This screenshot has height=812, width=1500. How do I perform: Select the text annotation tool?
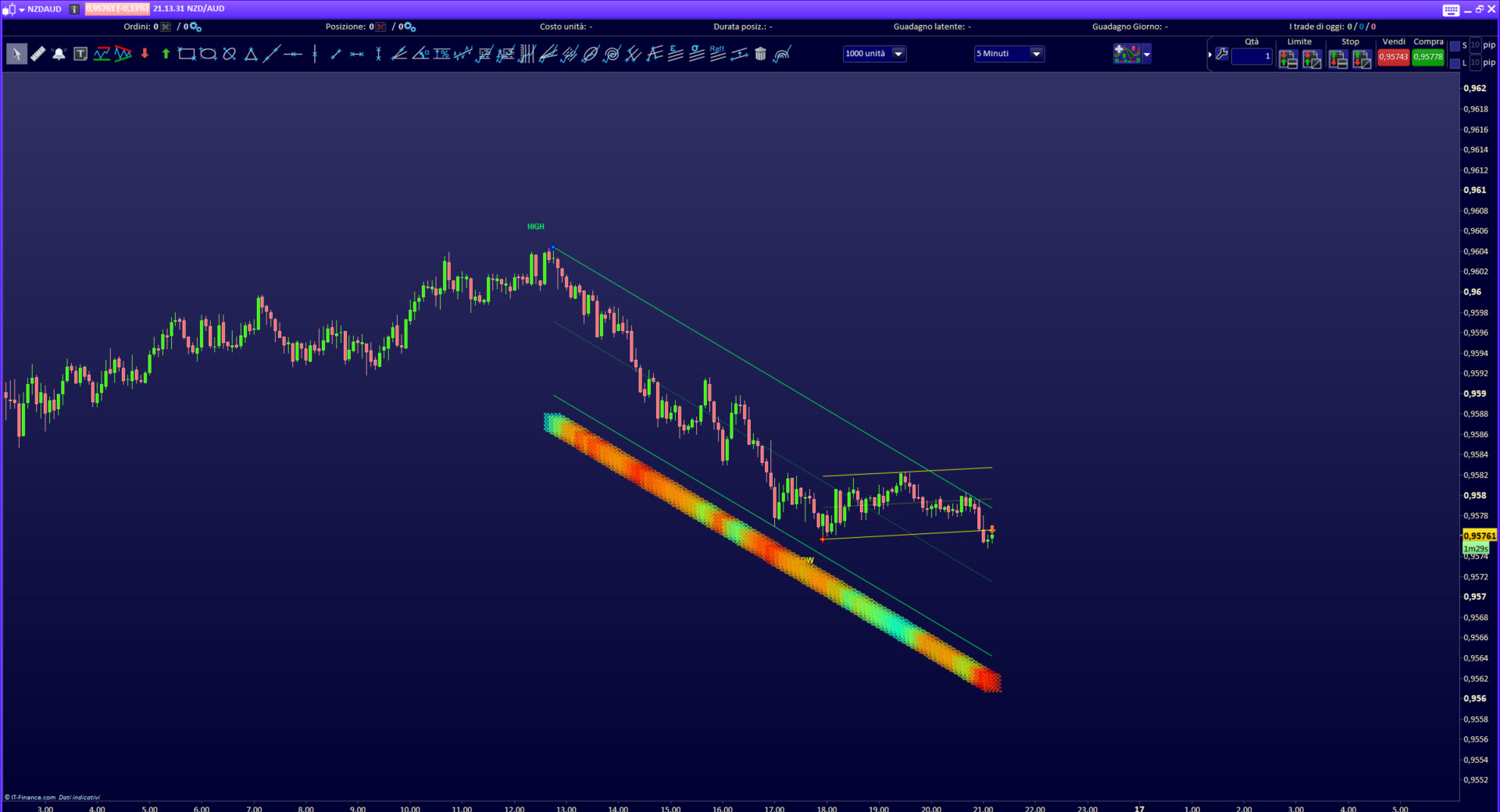pyautogui.click(x=80, y=54)
